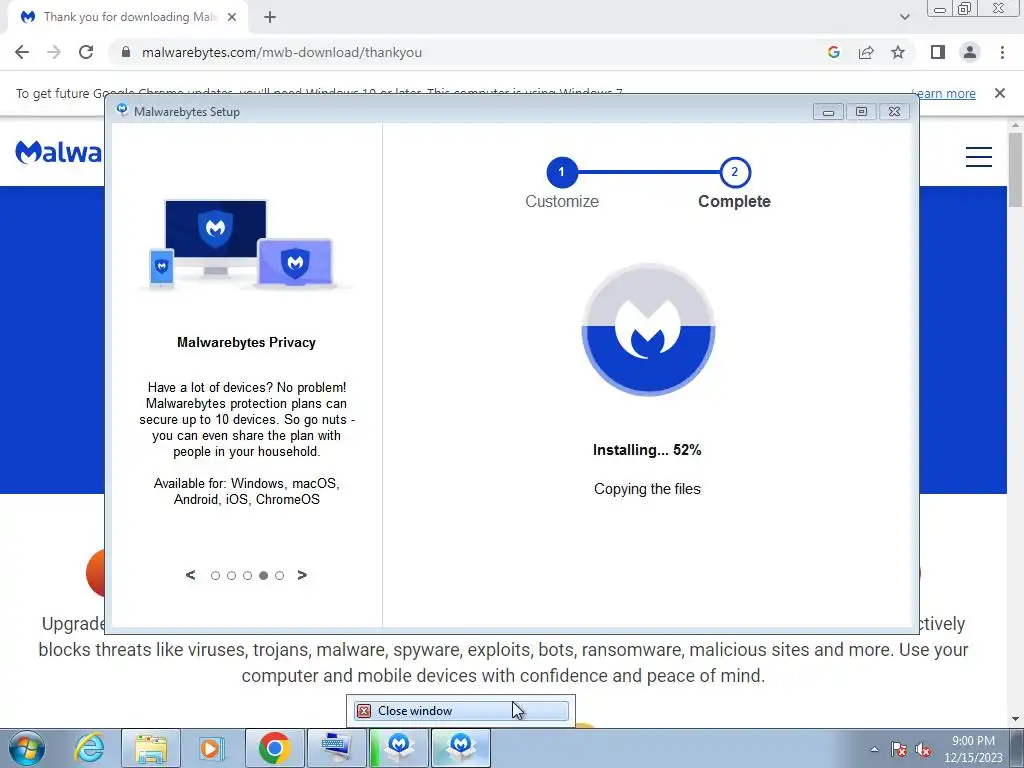This screenshot has height=768, width=1024.
Task: Open Windows Media Player from taskbar
Action: coord(210,748)
